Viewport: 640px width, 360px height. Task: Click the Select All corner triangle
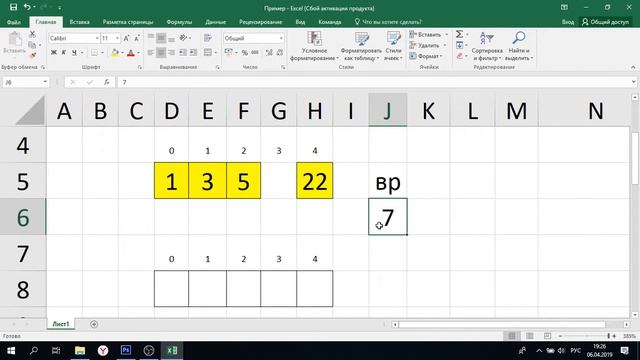(30, 110)
